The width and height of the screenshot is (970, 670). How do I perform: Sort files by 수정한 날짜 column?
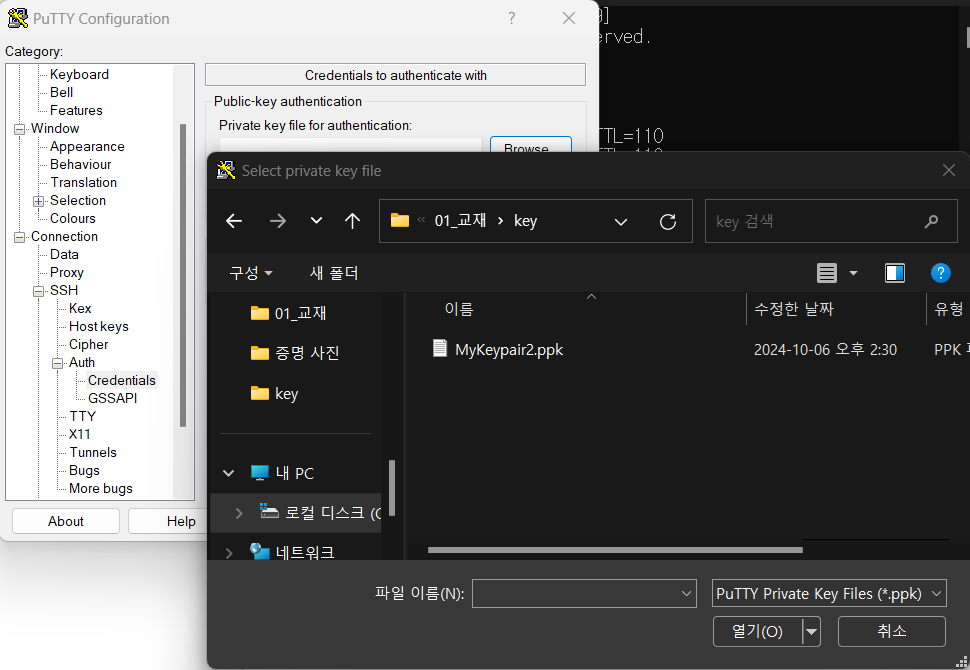794,309
